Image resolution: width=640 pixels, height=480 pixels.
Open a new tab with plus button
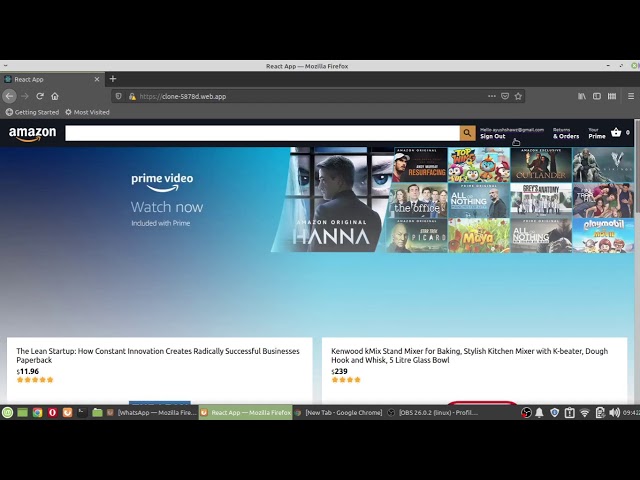point(113,79)
